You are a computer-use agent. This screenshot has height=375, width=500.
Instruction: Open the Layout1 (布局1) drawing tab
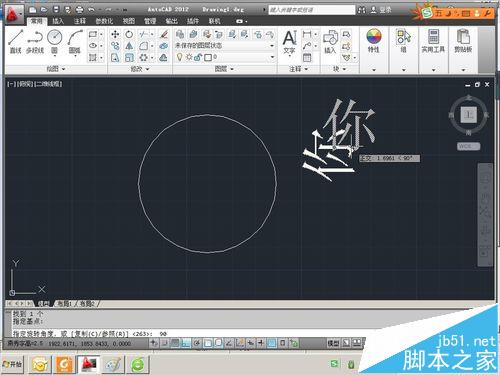pos(65,304)
